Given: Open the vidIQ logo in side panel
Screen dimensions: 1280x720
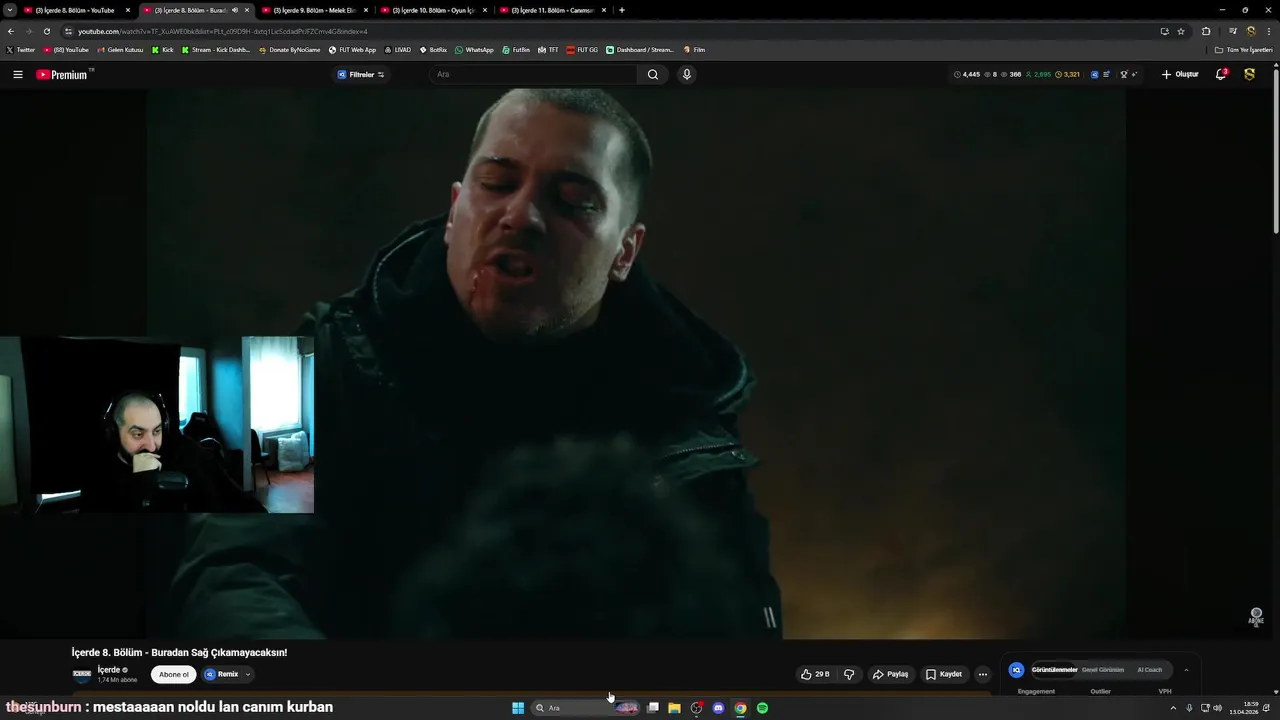Looking at the screenshot, I should point(1016,670).
